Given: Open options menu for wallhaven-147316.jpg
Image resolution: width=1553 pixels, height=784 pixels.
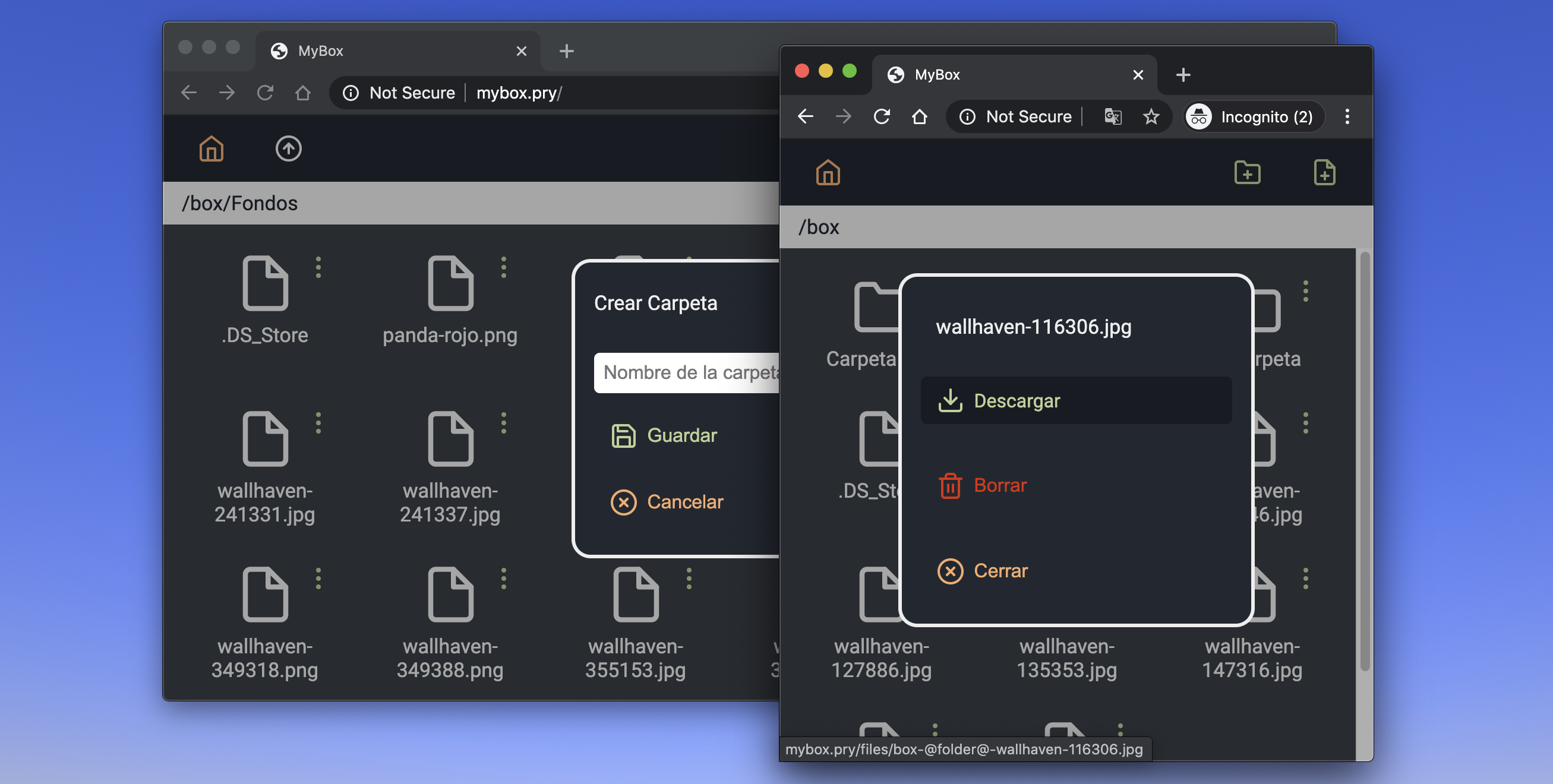Looking at the screenshot, I should click(1305, 578).
